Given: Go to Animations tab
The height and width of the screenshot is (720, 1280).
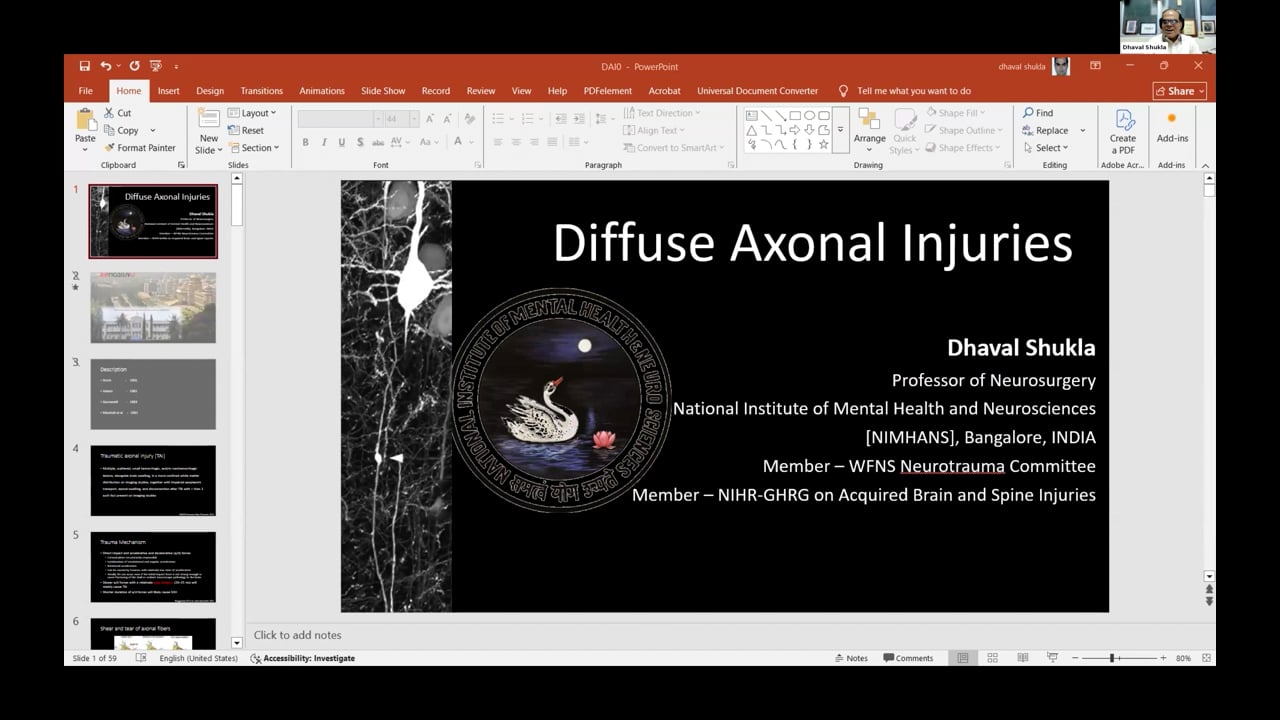Looking at the screenshot, I should coord(322,91).
